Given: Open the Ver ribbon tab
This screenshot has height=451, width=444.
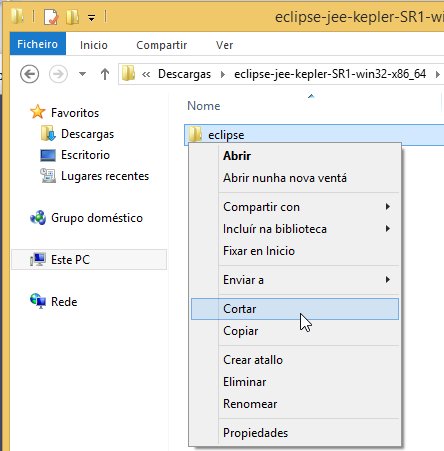Looking at the screenshot, I should [x=224, y=45].
